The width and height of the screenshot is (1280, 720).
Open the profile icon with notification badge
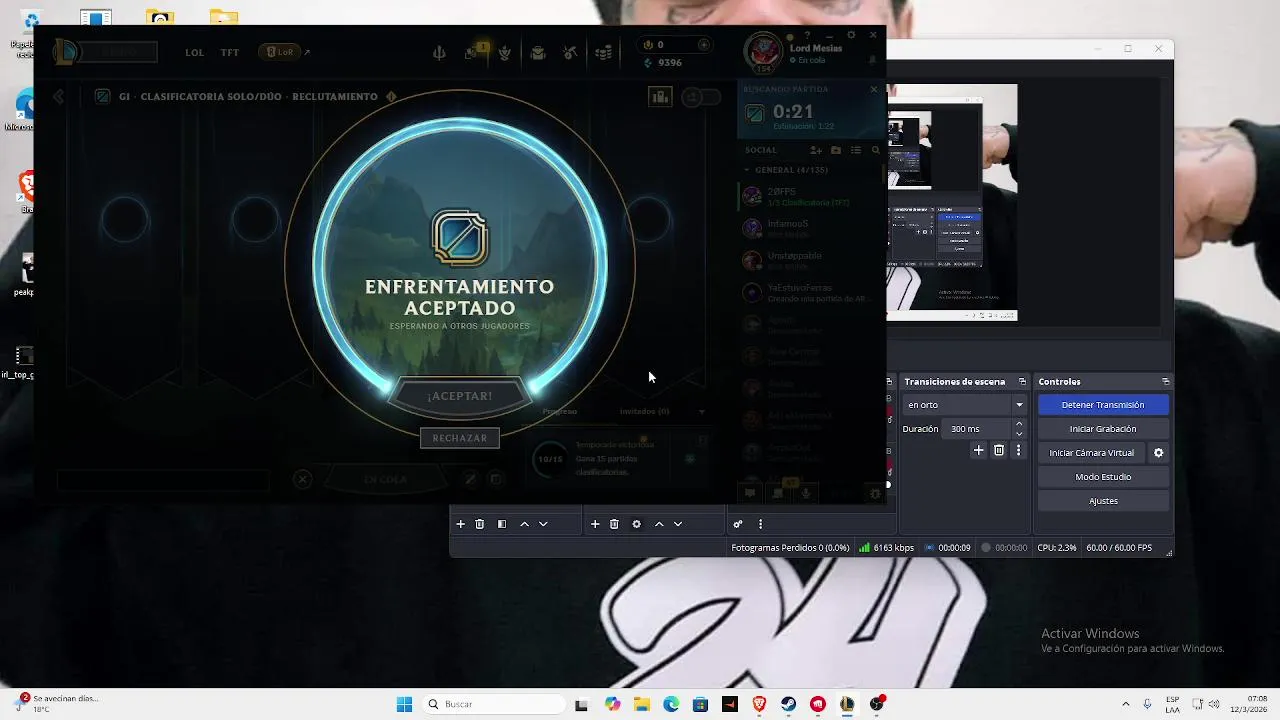tap(472, 52)
